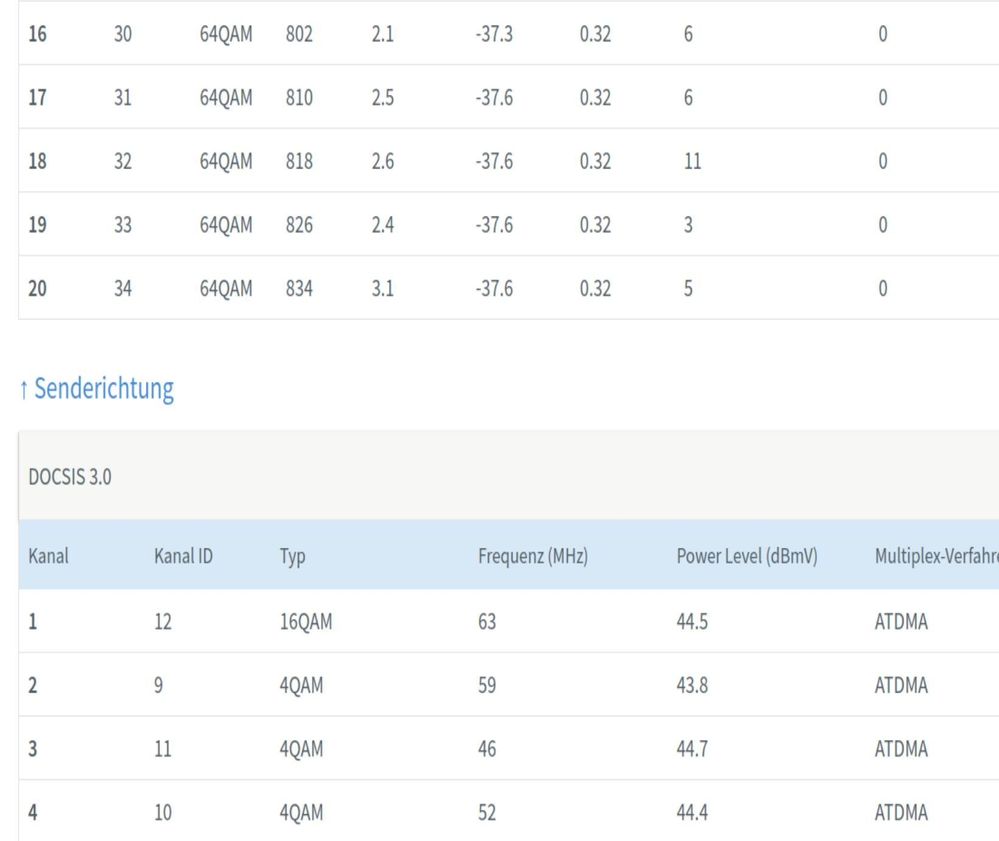Click the up arrow beside Senderichtung
The image size is (999, 841).
(24, 391)
